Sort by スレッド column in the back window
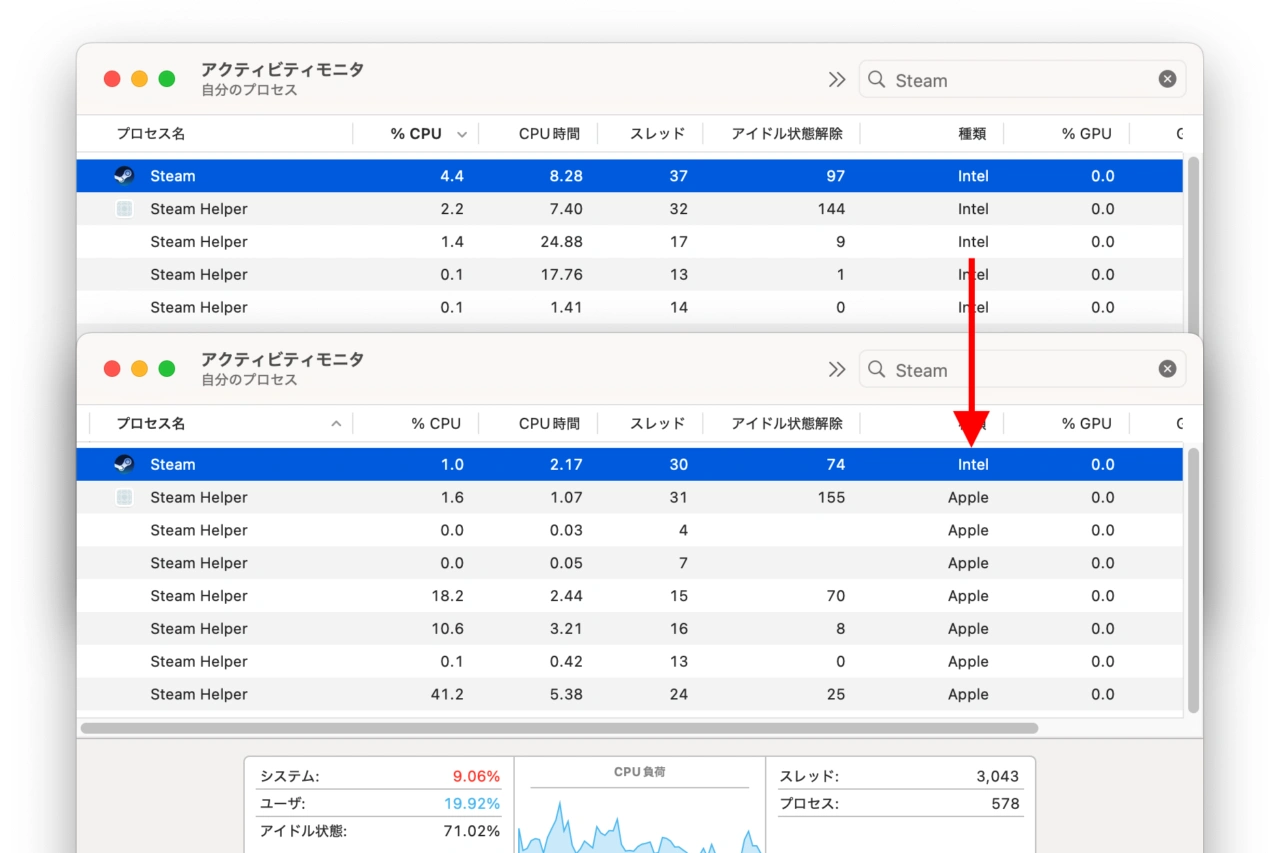This screenshot has height=853, width=1280. (657, 134)
